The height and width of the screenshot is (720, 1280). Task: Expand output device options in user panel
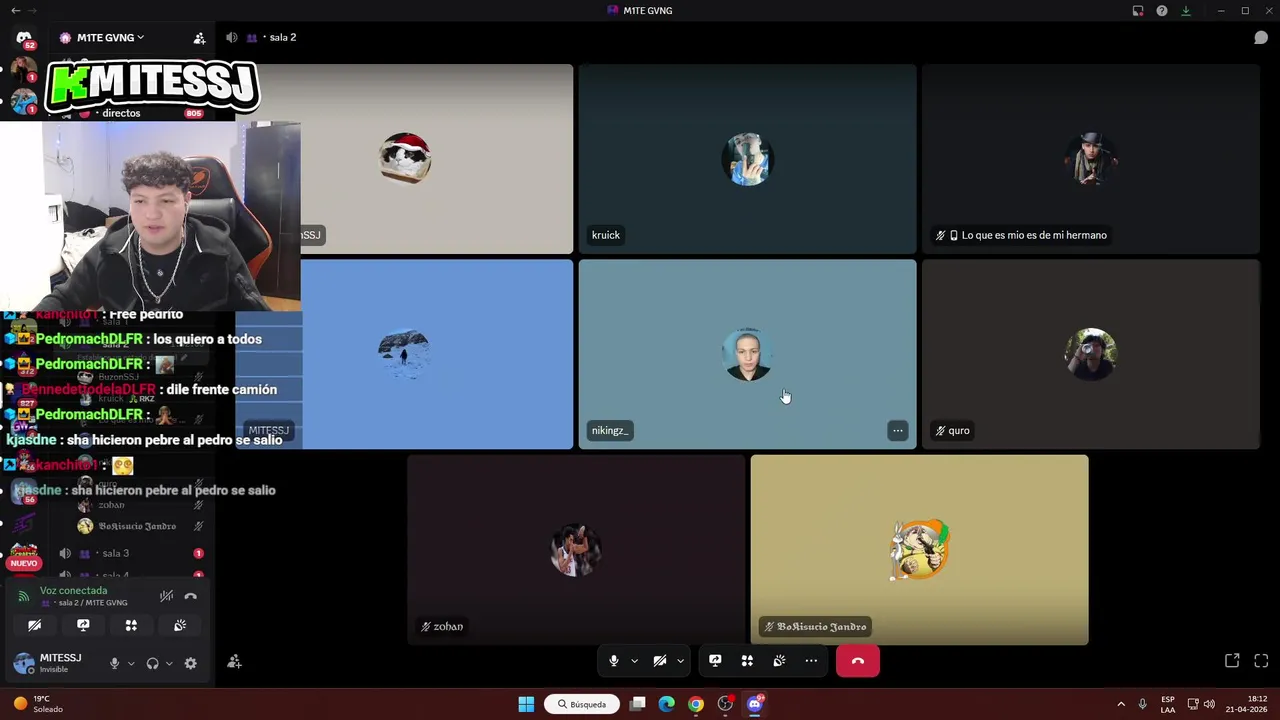168,663
